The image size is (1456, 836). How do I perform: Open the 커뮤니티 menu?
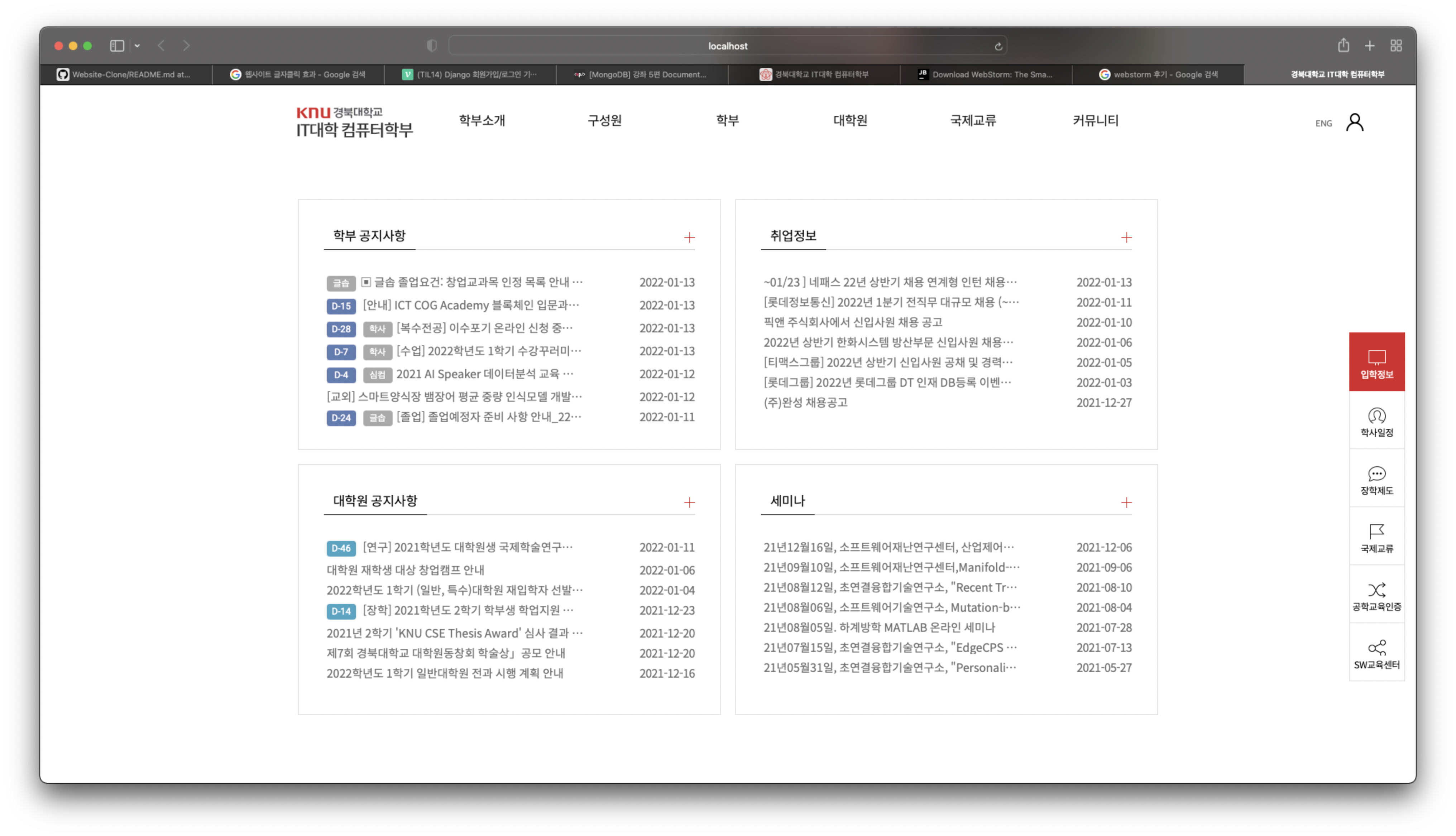click(1096, 120)
